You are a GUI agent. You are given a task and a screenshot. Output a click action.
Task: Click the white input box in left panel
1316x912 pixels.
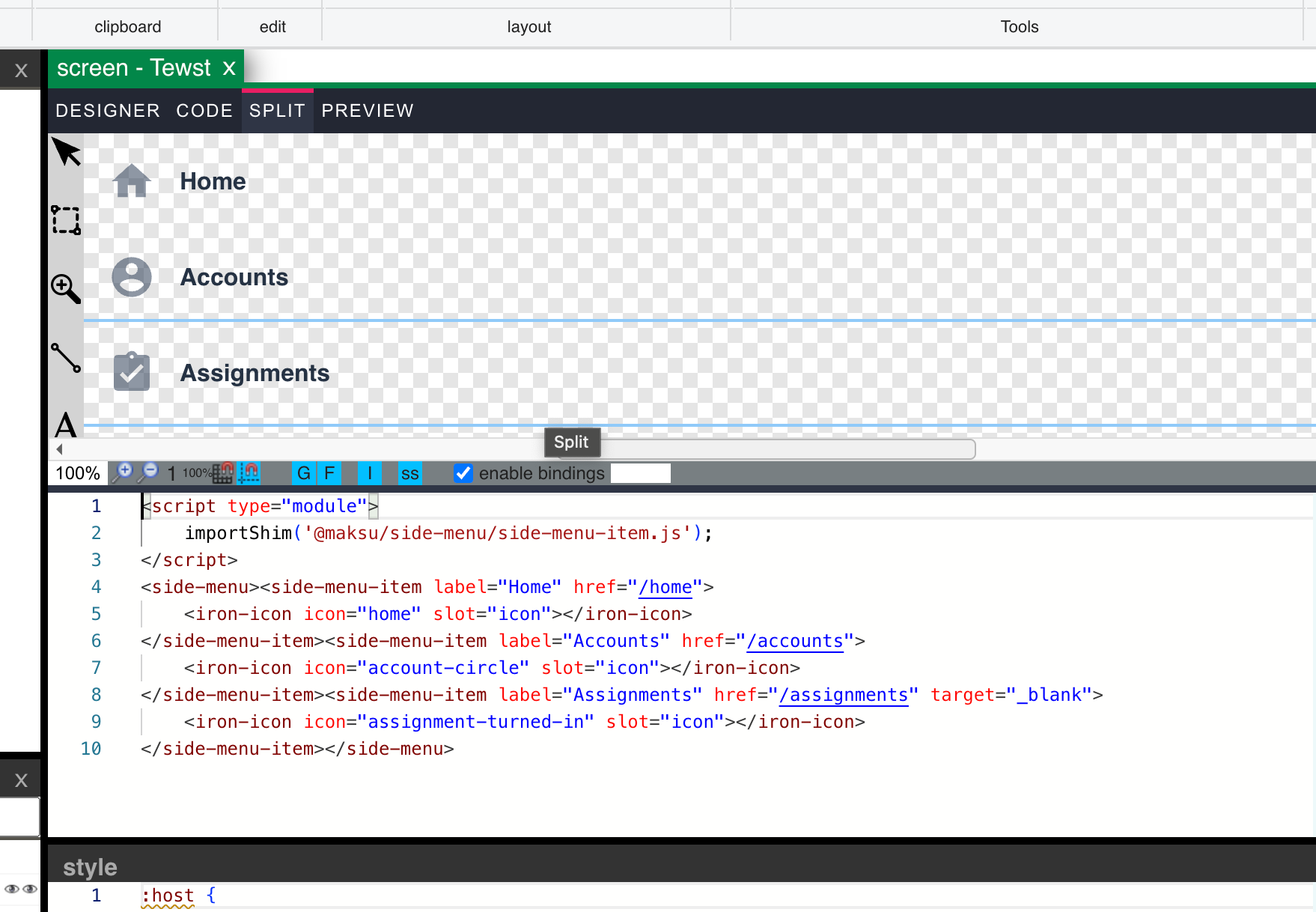[x=20, y=816]
